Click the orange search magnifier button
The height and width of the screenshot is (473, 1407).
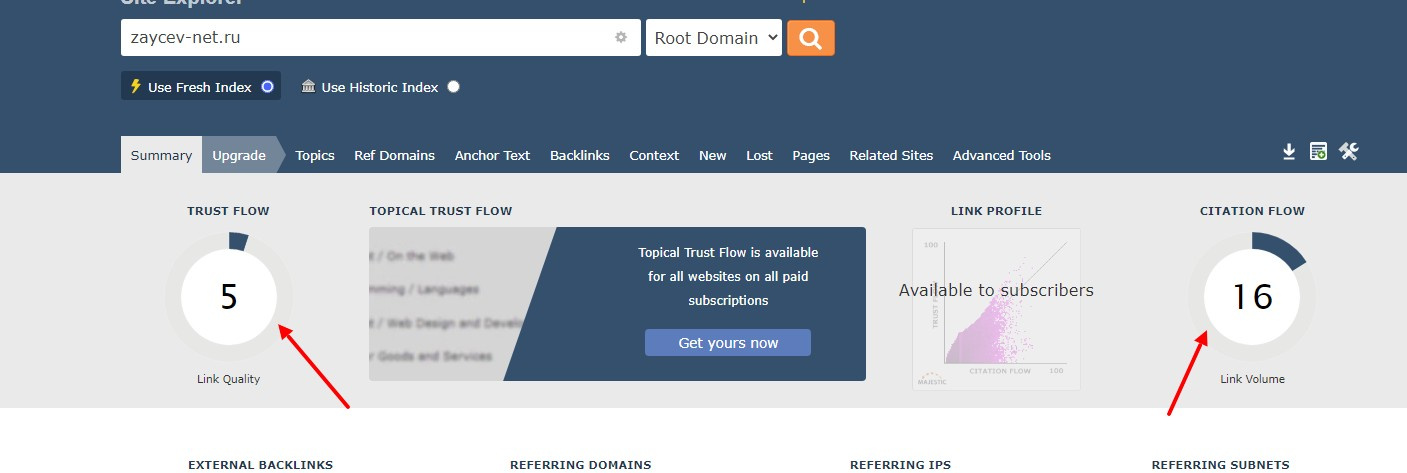(811, 38)
